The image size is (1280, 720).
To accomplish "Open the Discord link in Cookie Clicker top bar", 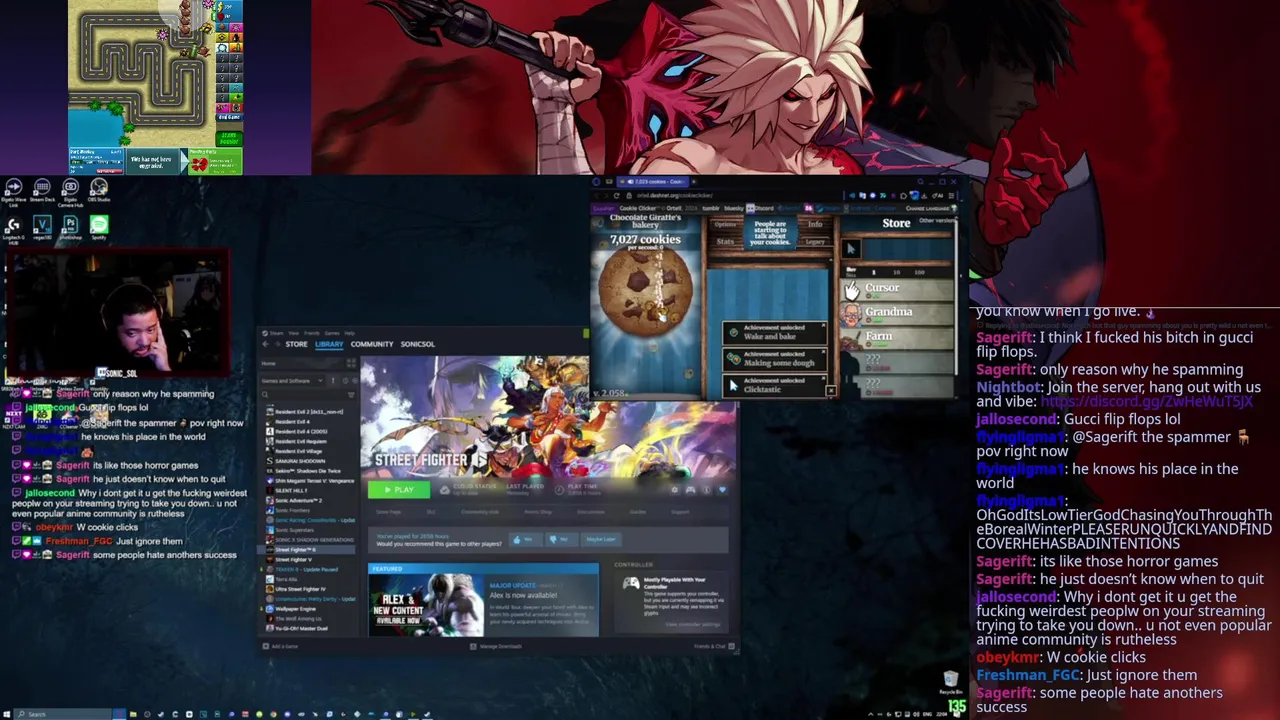I will (x=760, y=208).
